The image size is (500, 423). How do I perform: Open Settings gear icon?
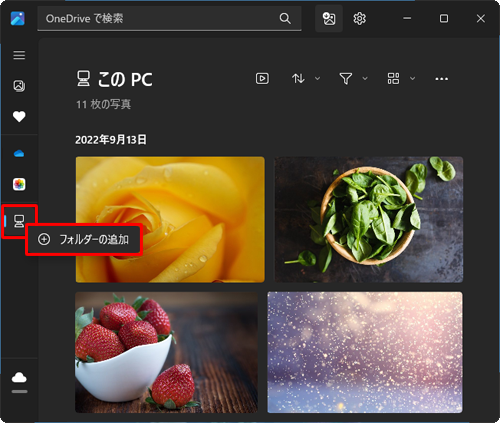pyautogui.click(x=359, y=18)
